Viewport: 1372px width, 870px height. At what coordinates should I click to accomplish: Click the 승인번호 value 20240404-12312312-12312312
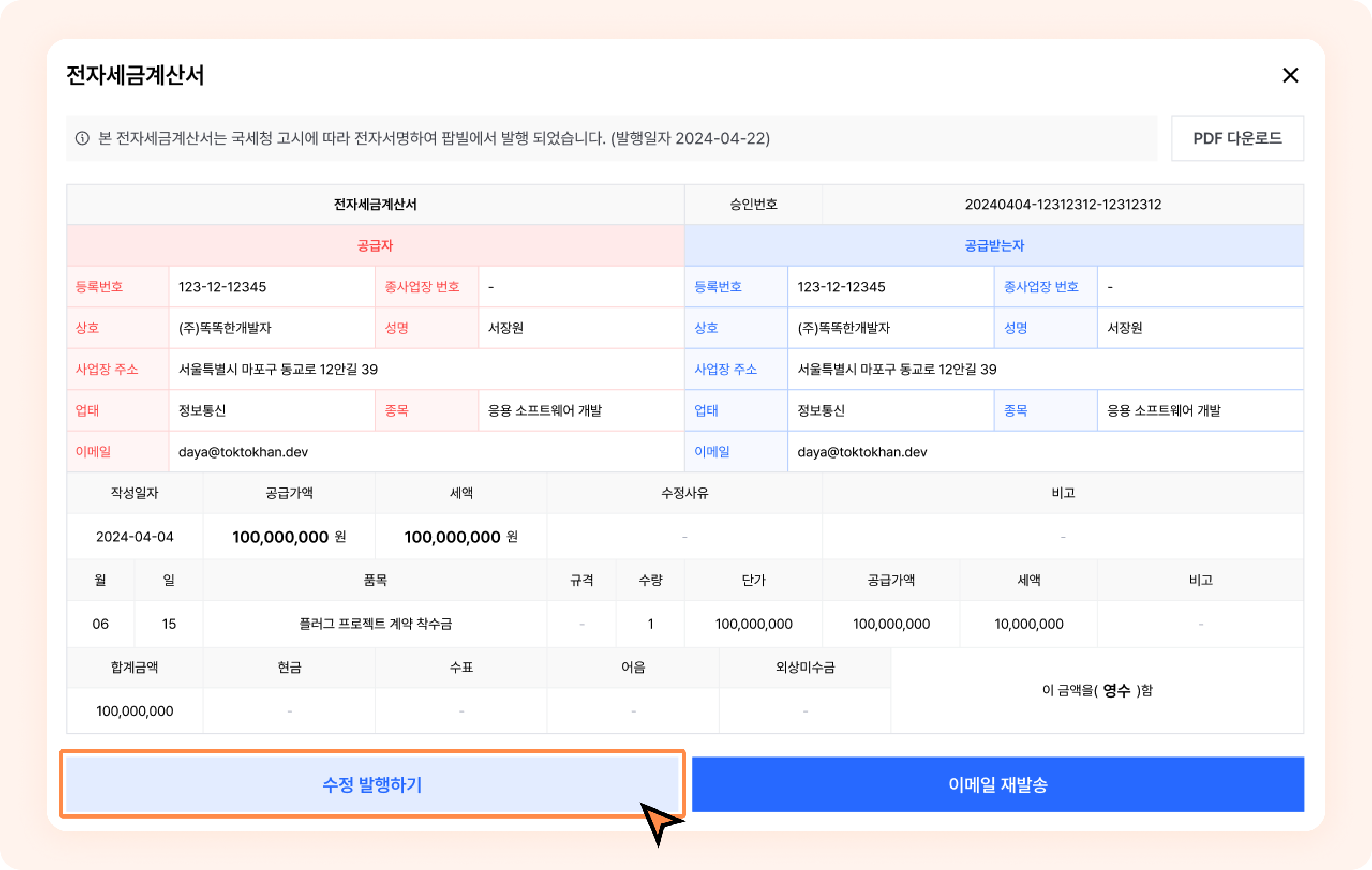pyautogui.click(x=1063, y=205)
